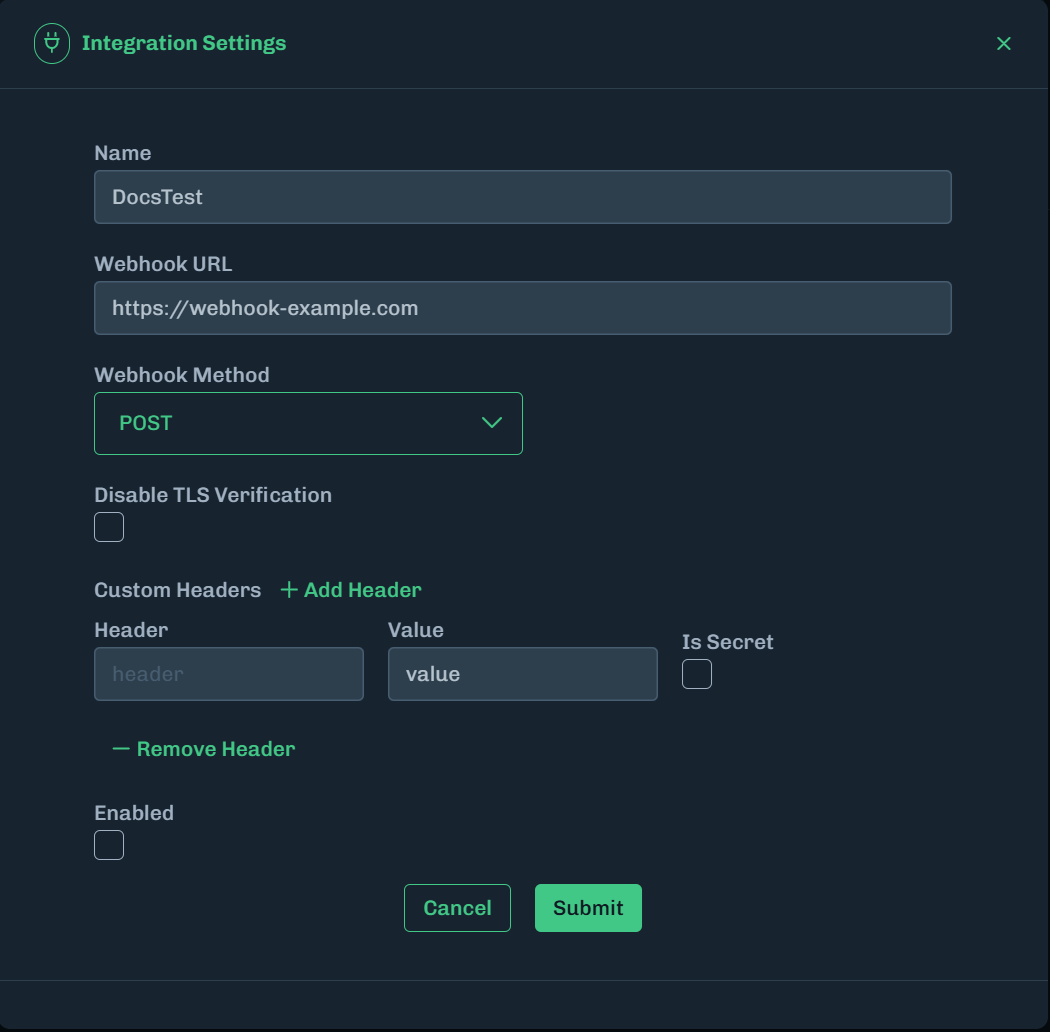The image size is (1050, 1032).
Task: Click into the Webhook URL input field
Action: (522, 308)
